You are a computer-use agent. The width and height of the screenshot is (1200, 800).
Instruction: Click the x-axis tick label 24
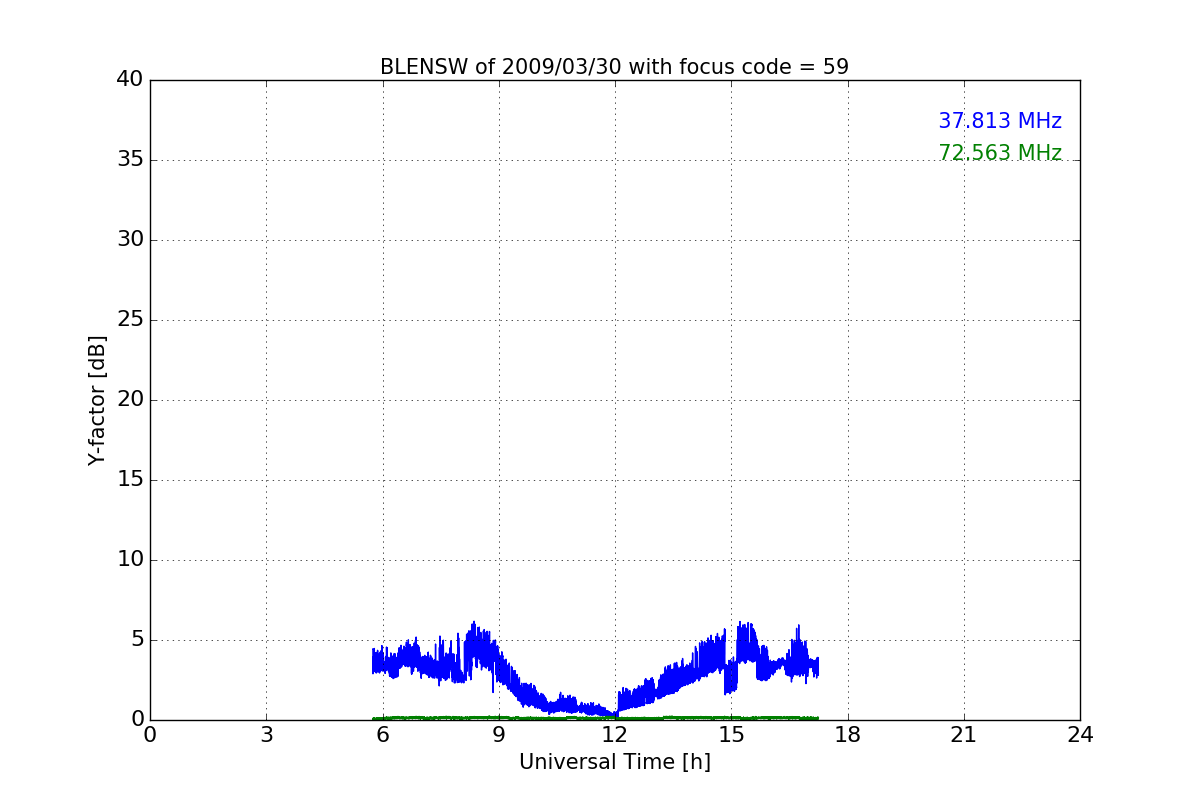[x=1080, y=735]
